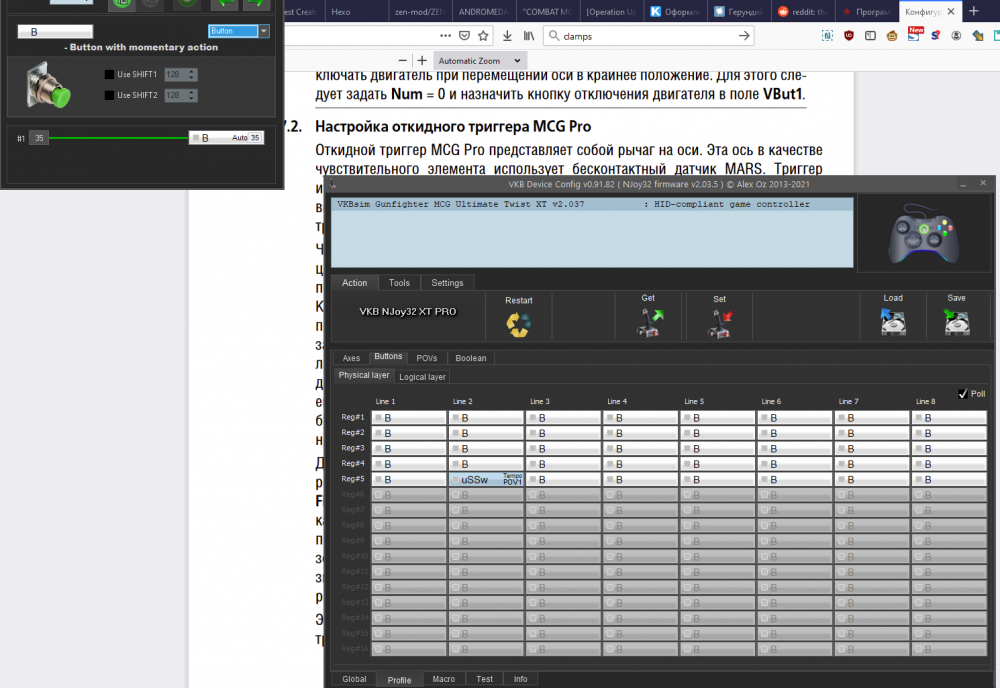
Task: Click the Load profile disk icon
Action: 893,322
